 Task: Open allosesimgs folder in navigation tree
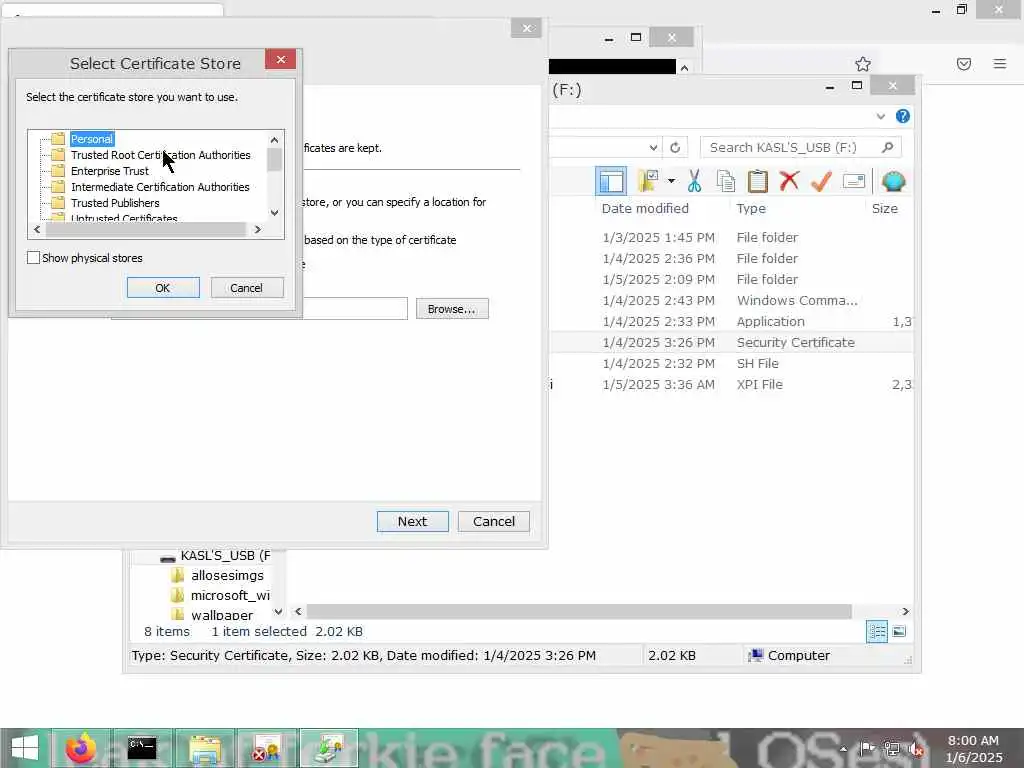[x=227, y=575]
